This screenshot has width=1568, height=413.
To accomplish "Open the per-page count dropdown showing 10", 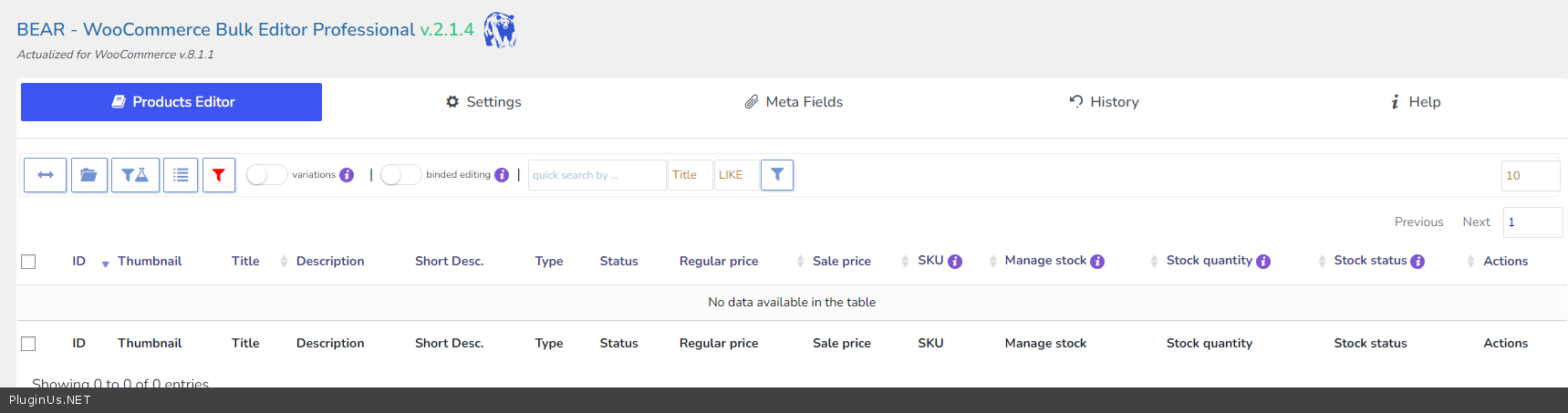I will (1530, 176).
